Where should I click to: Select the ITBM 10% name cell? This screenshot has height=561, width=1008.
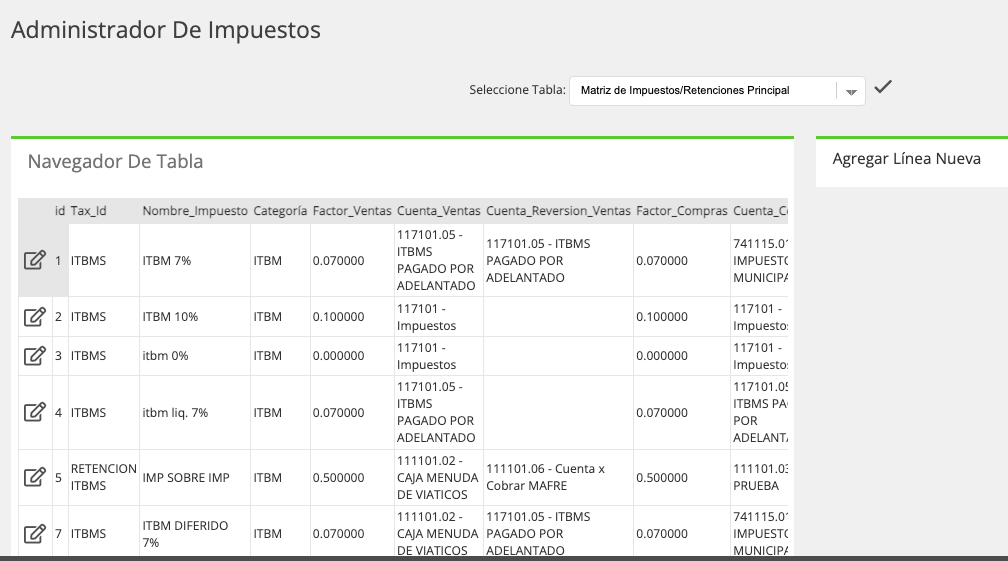tap(194, 317)
